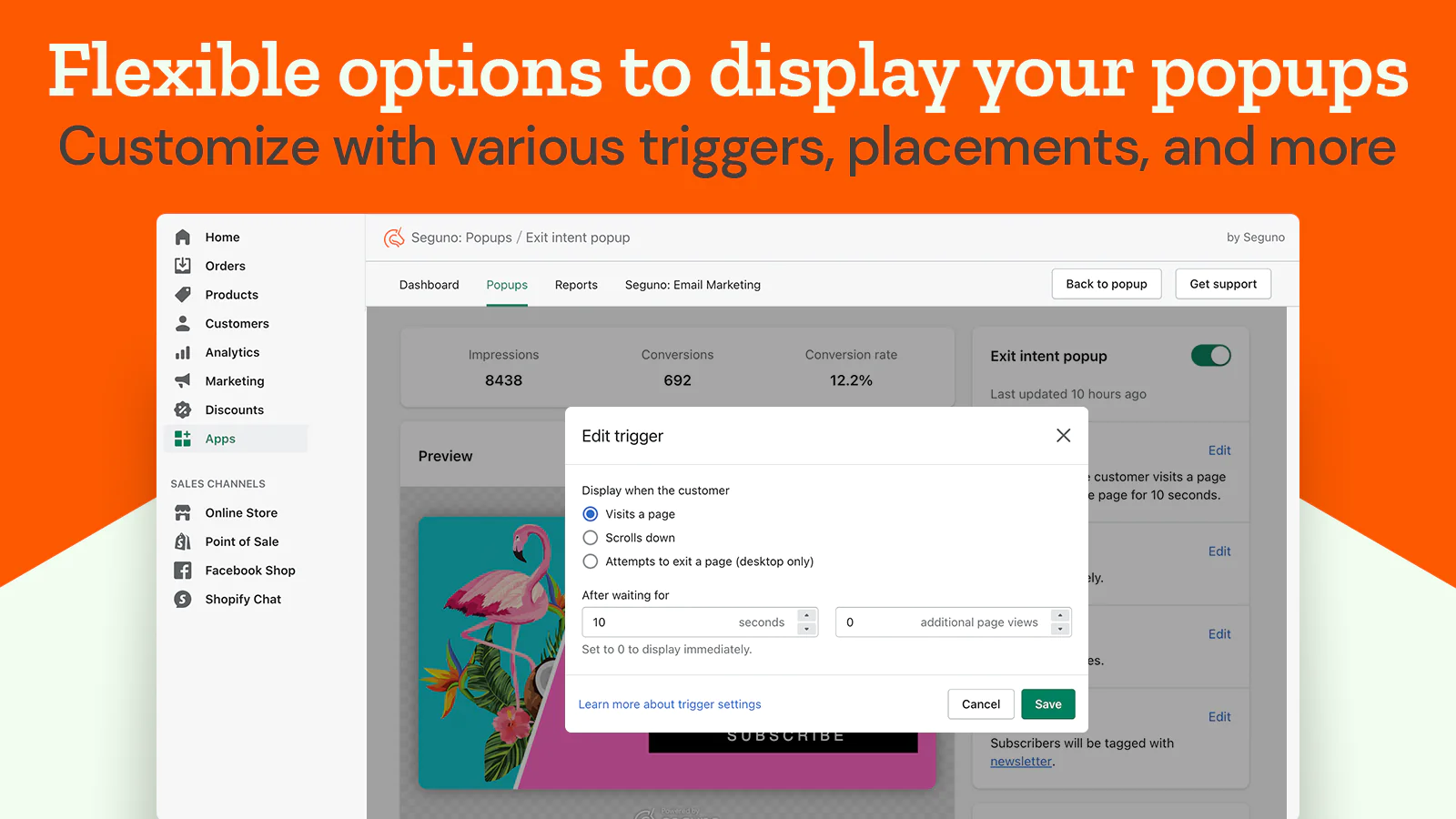Click the Conversion rate value 12.2%
This screenshot has height=819, width=1456.
tap(851, 380)
